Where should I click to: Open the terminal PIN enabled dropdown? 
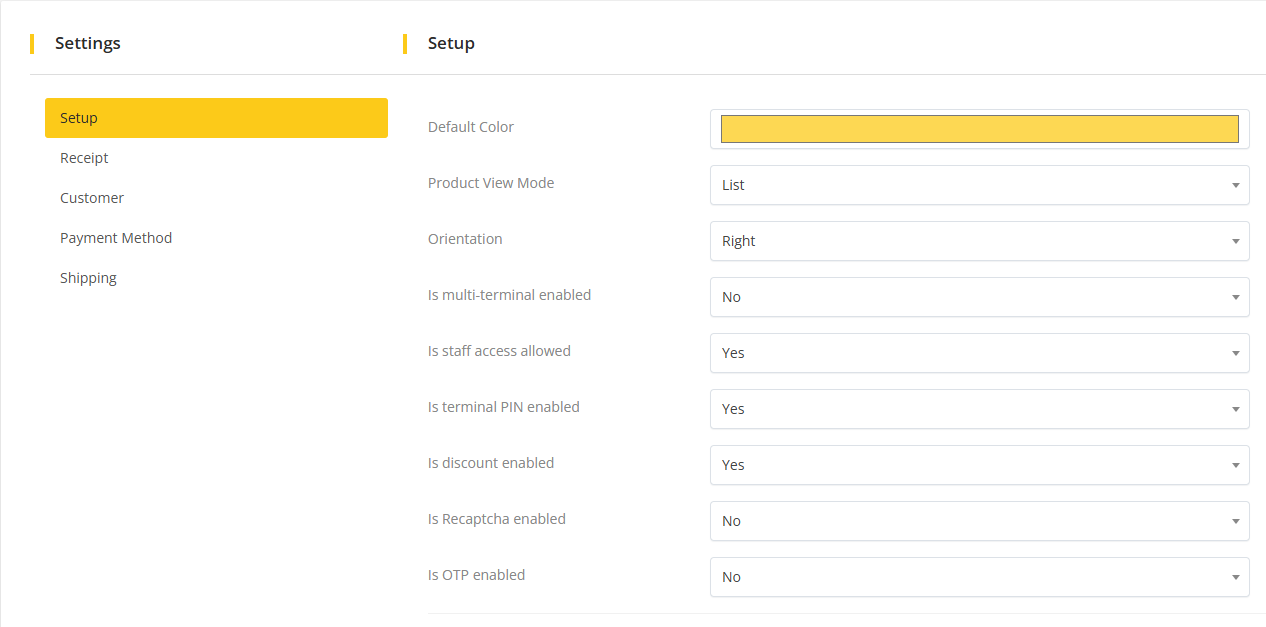click(x=979, y=409)
